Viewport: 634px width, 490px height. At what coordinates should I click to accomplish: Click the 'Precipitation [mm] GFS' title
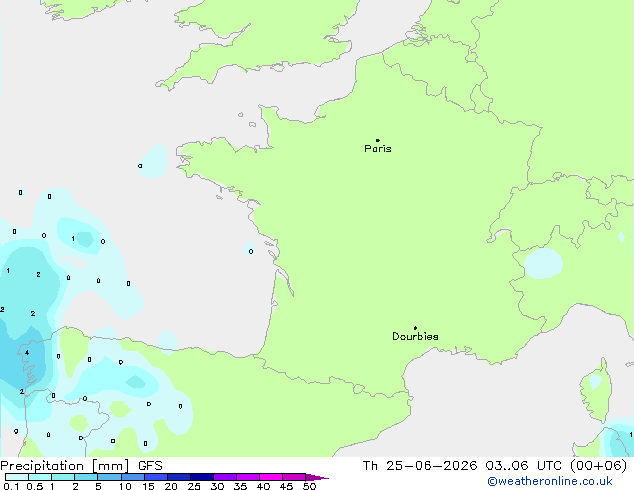(81, 466)
